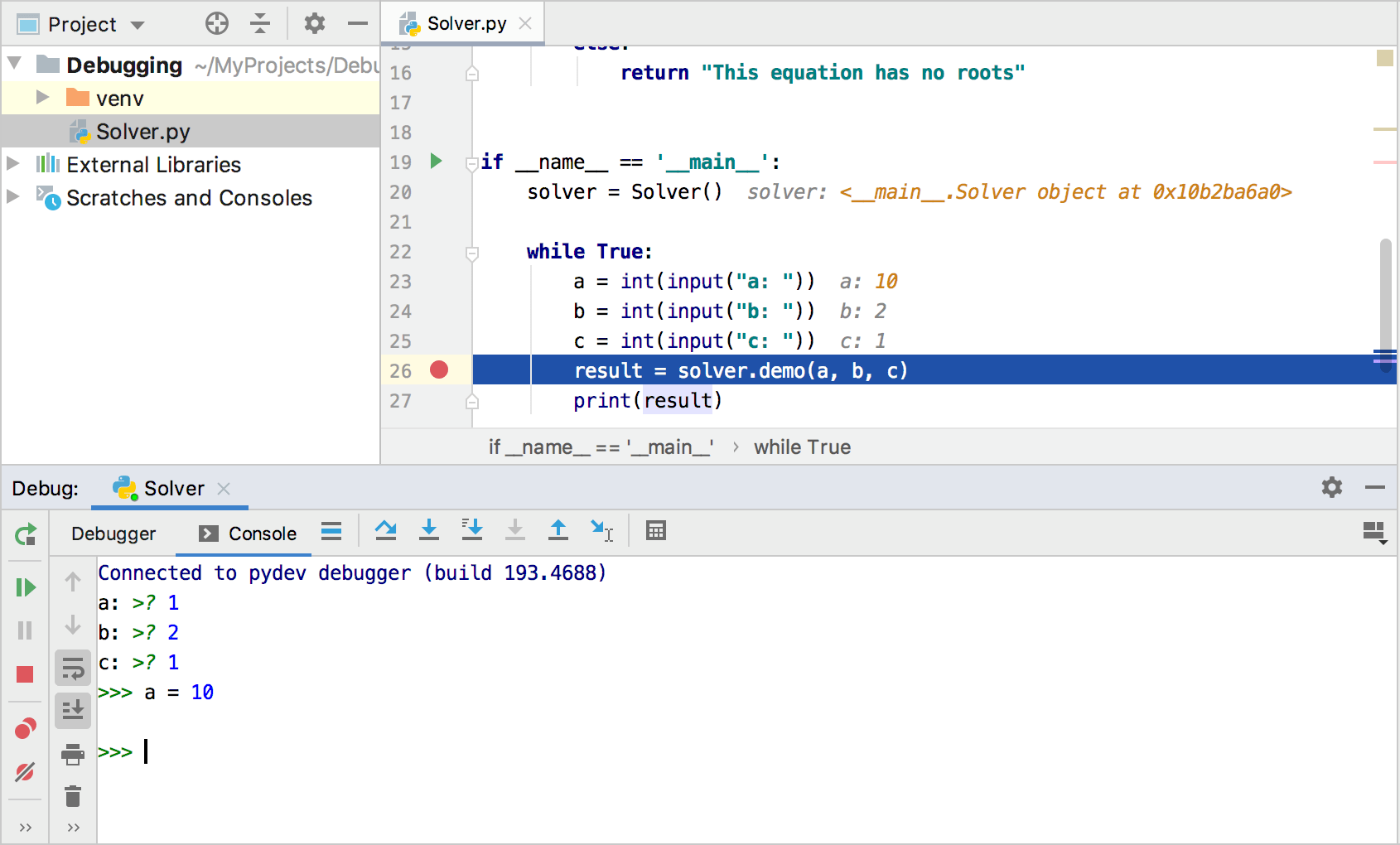Screen dimensions: 1400x845
Task: Toggle the breakpoint on line 26
Action: [439, 369]
